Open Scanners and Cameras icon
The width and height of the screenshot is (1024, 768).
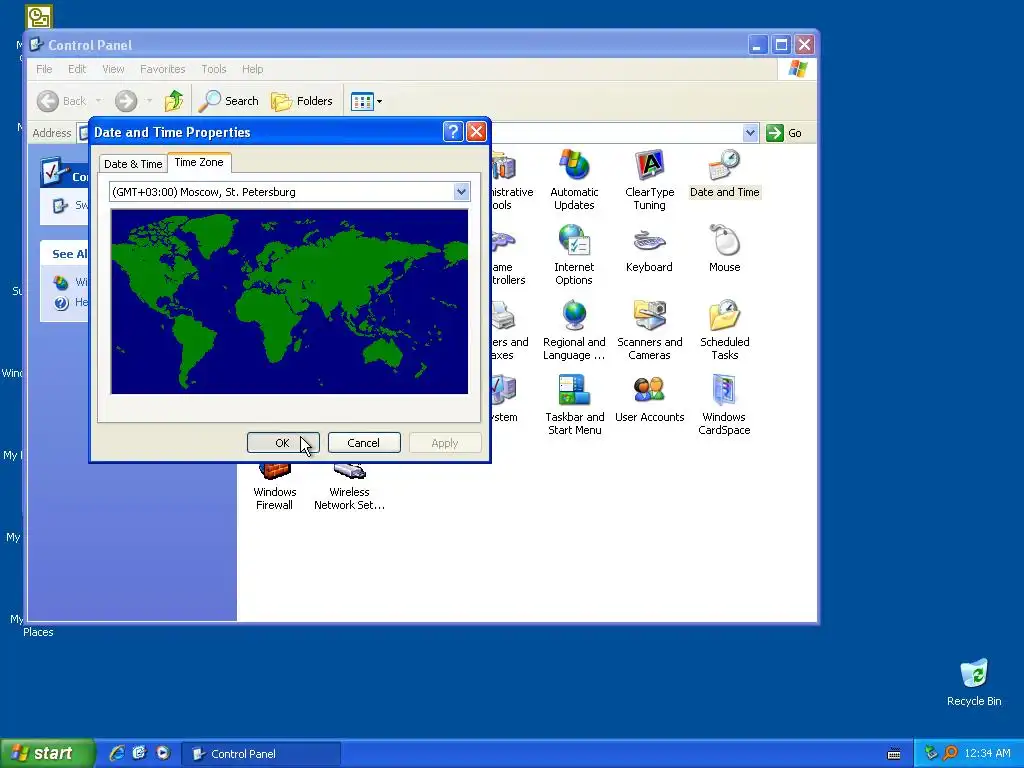coord(649,330)
